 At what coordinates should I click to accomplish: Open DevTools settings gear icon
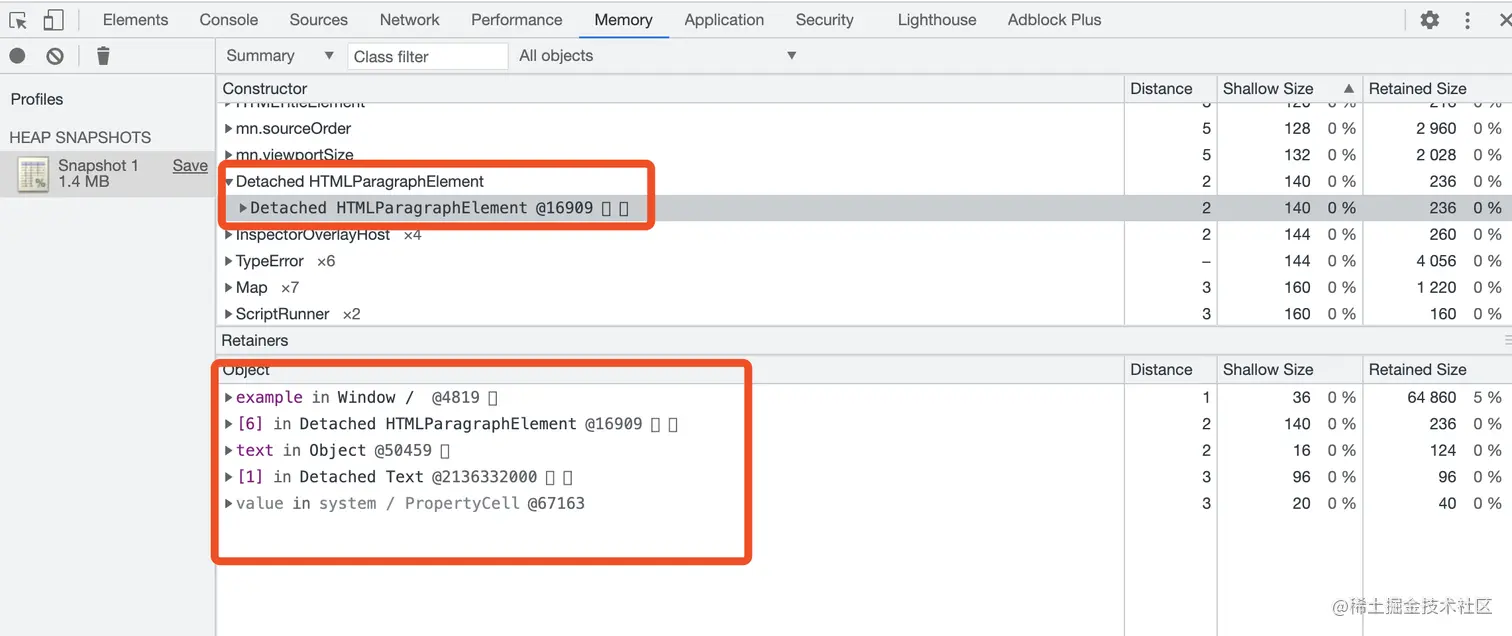pyautogui.click(x=1430, y=20)
